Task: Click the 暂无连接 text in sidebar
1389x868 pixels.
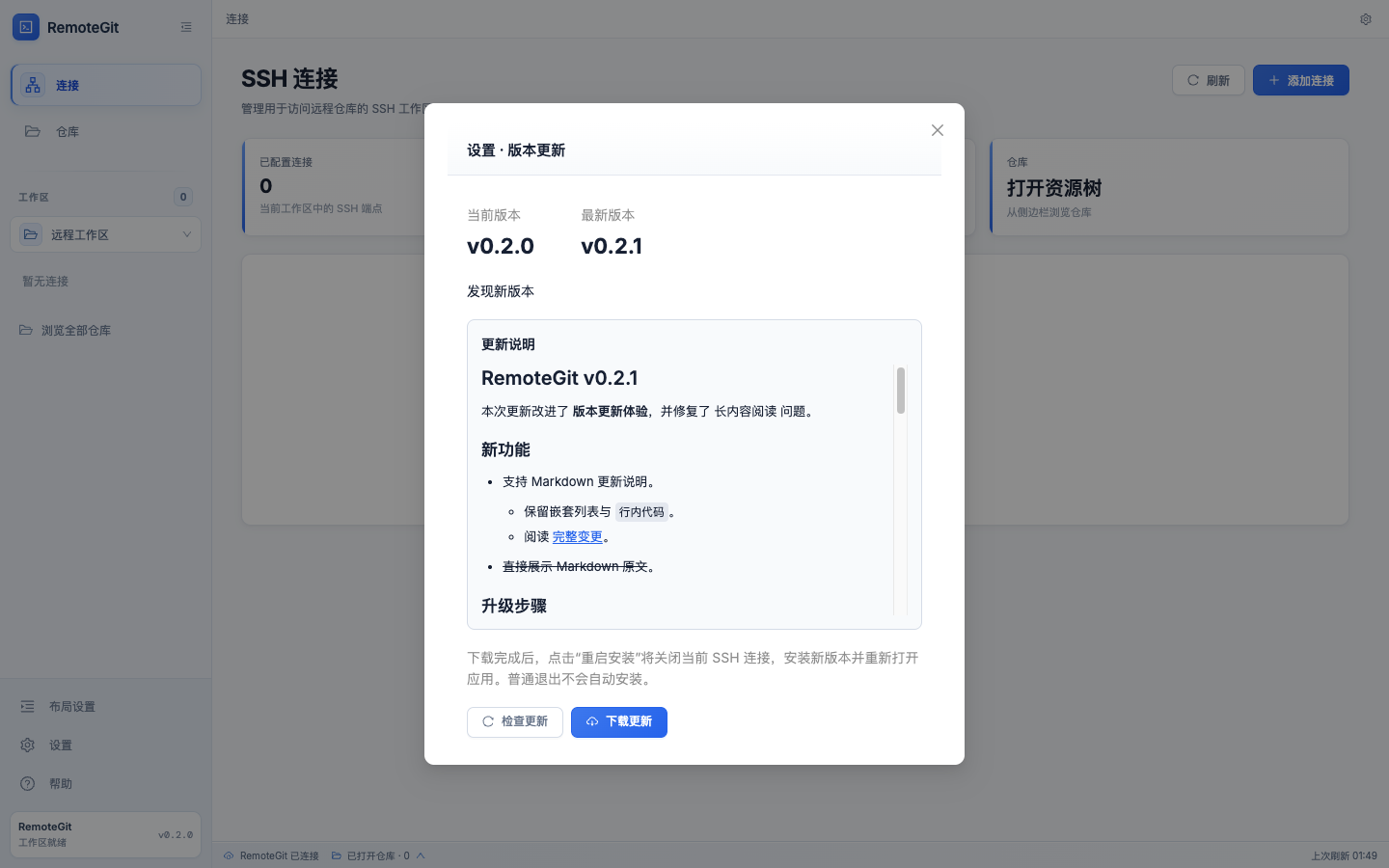Action: [x=45, y=282]
